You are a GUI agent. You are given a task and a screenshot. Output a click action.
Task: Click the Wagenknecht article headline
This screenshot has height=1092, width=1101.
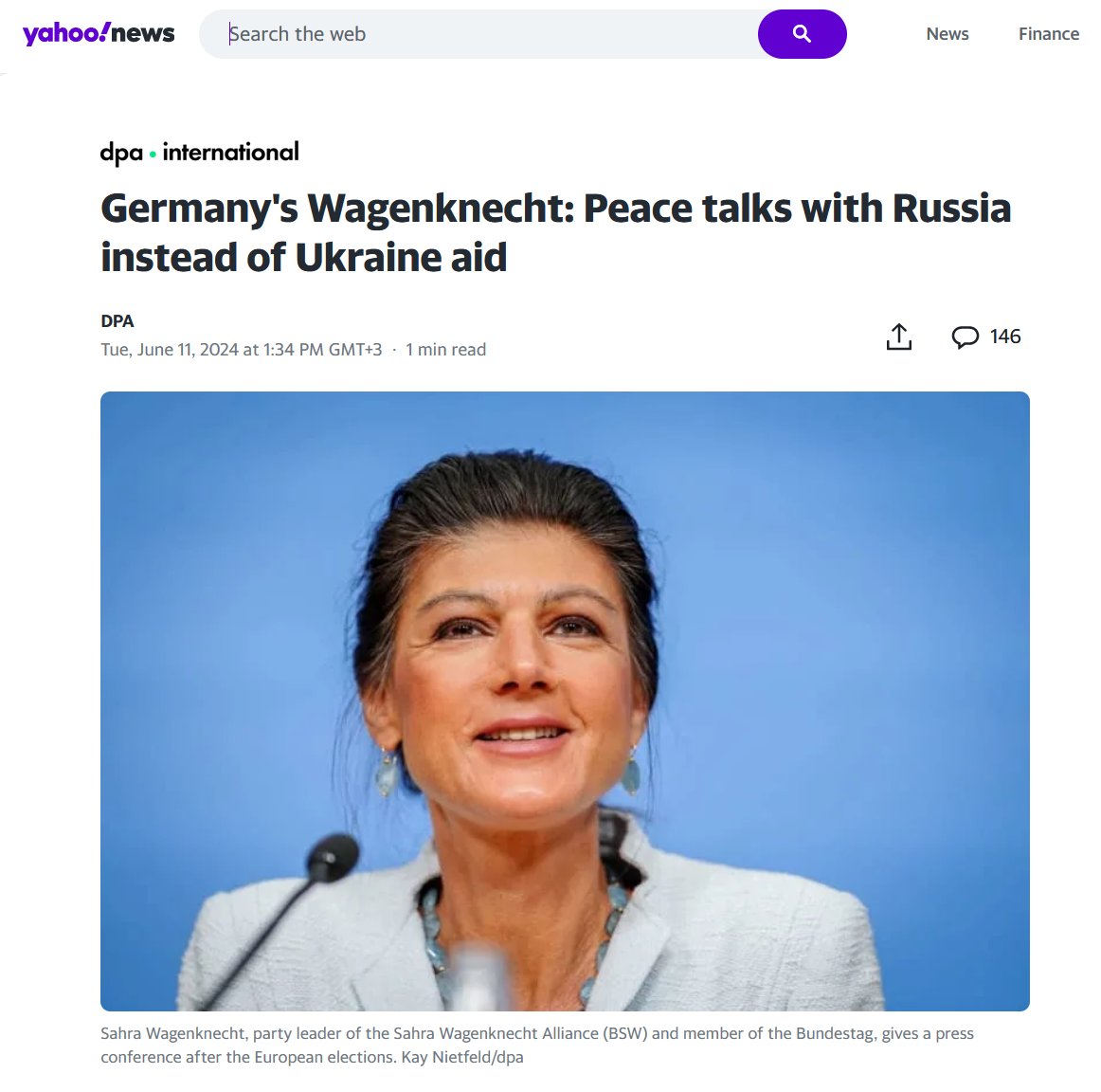[555, 232]
